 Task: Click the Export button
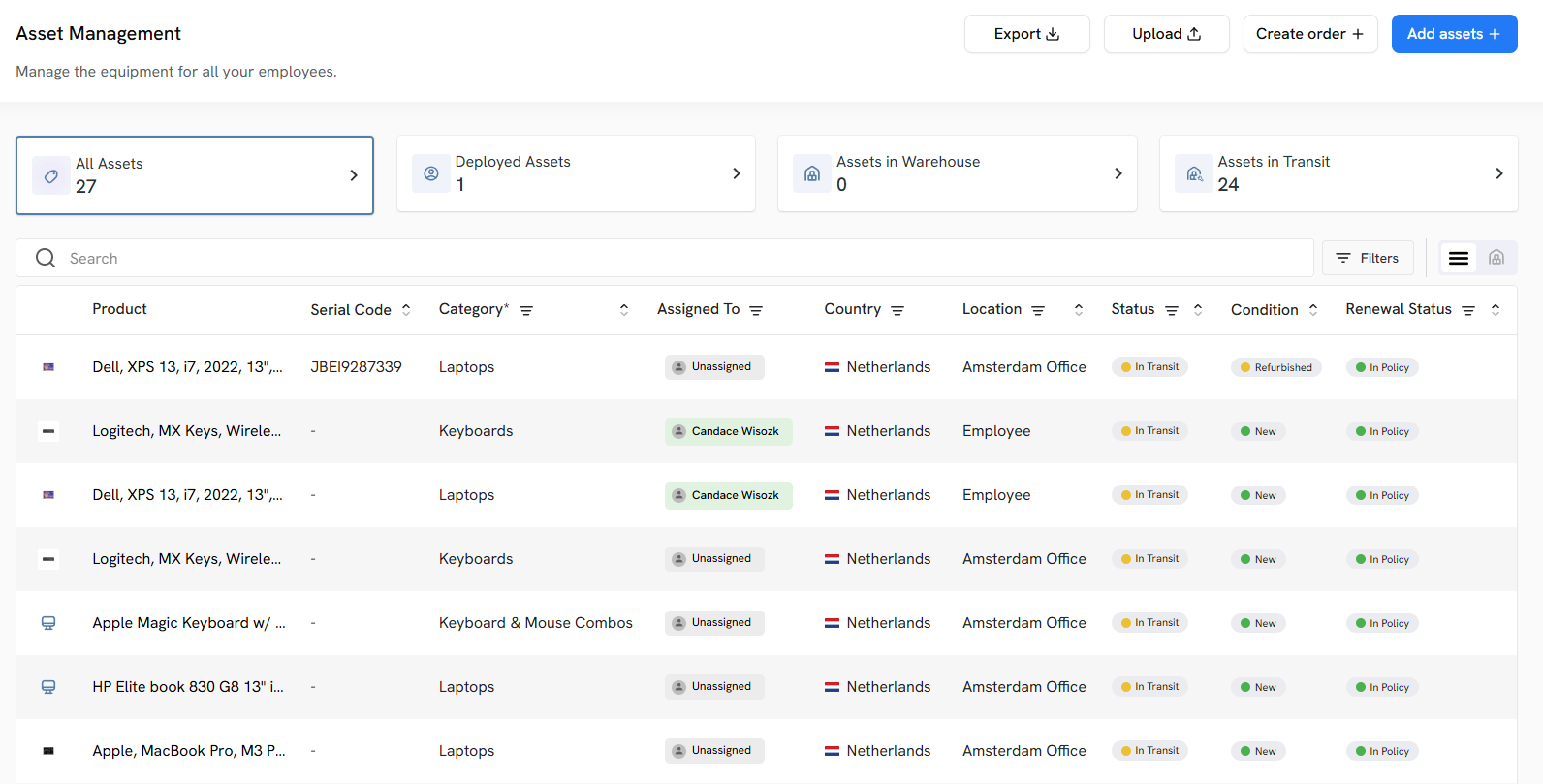click(1026, 34)
